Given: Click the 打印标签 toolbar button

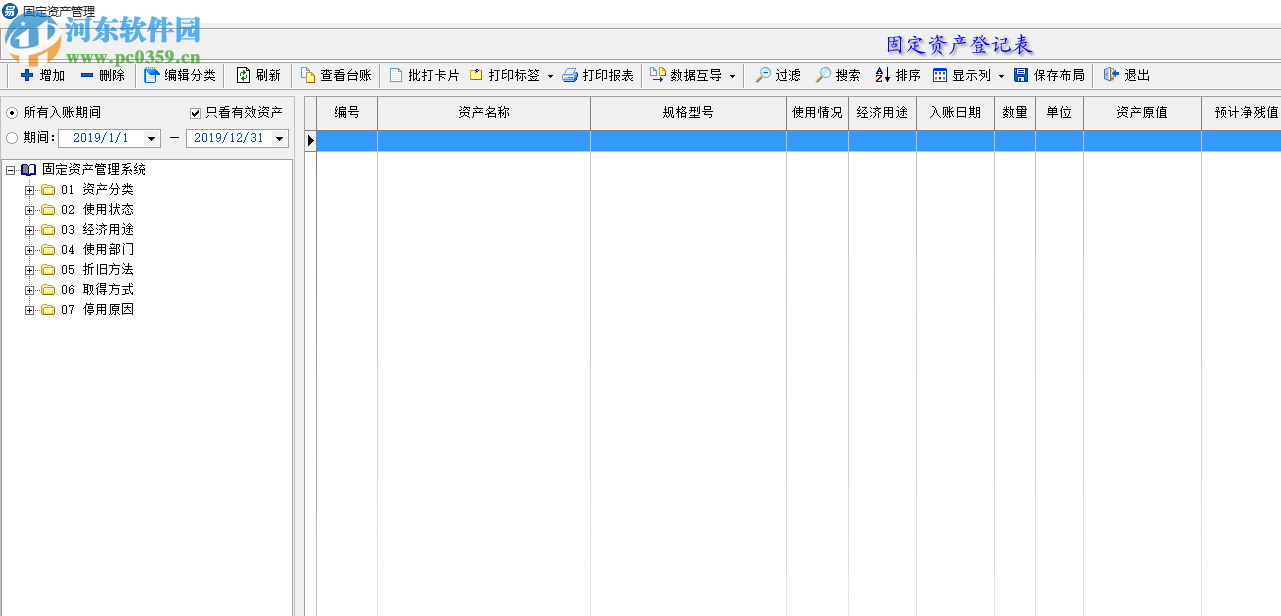Looking at the screenshot, I should (504, 75).
